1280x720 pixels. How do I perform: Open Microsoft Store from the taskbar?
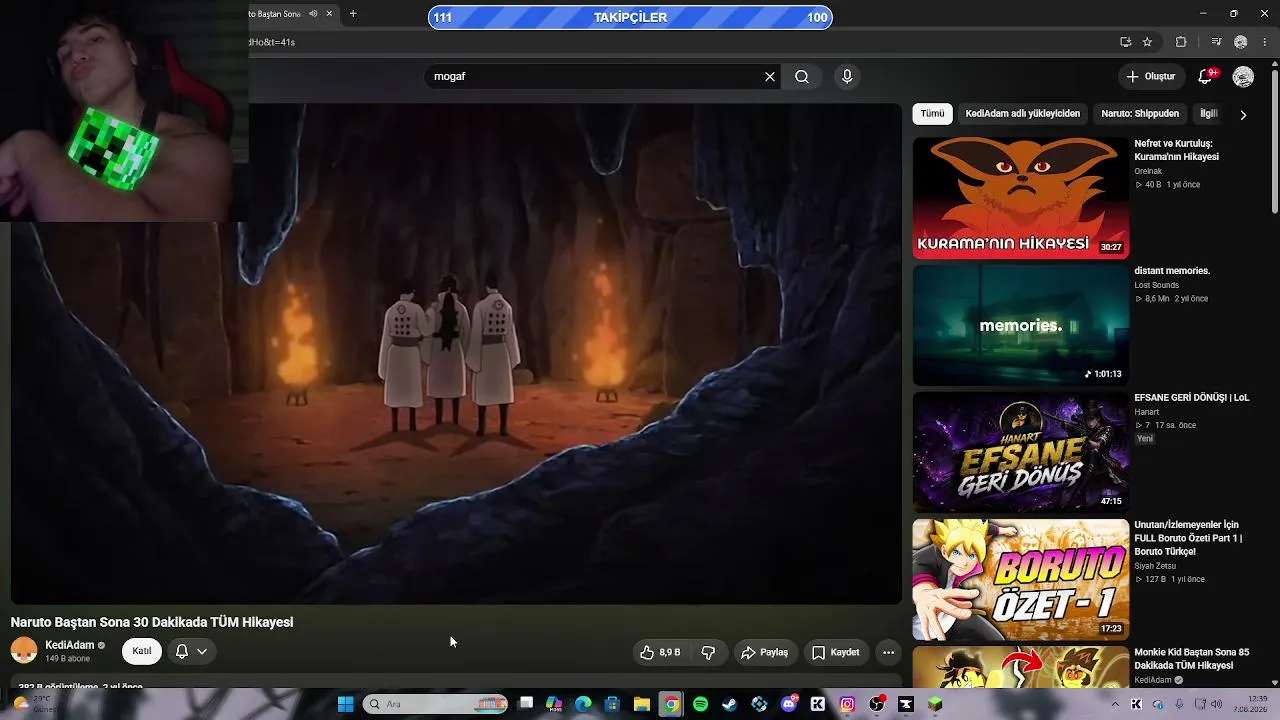point(613,704)
